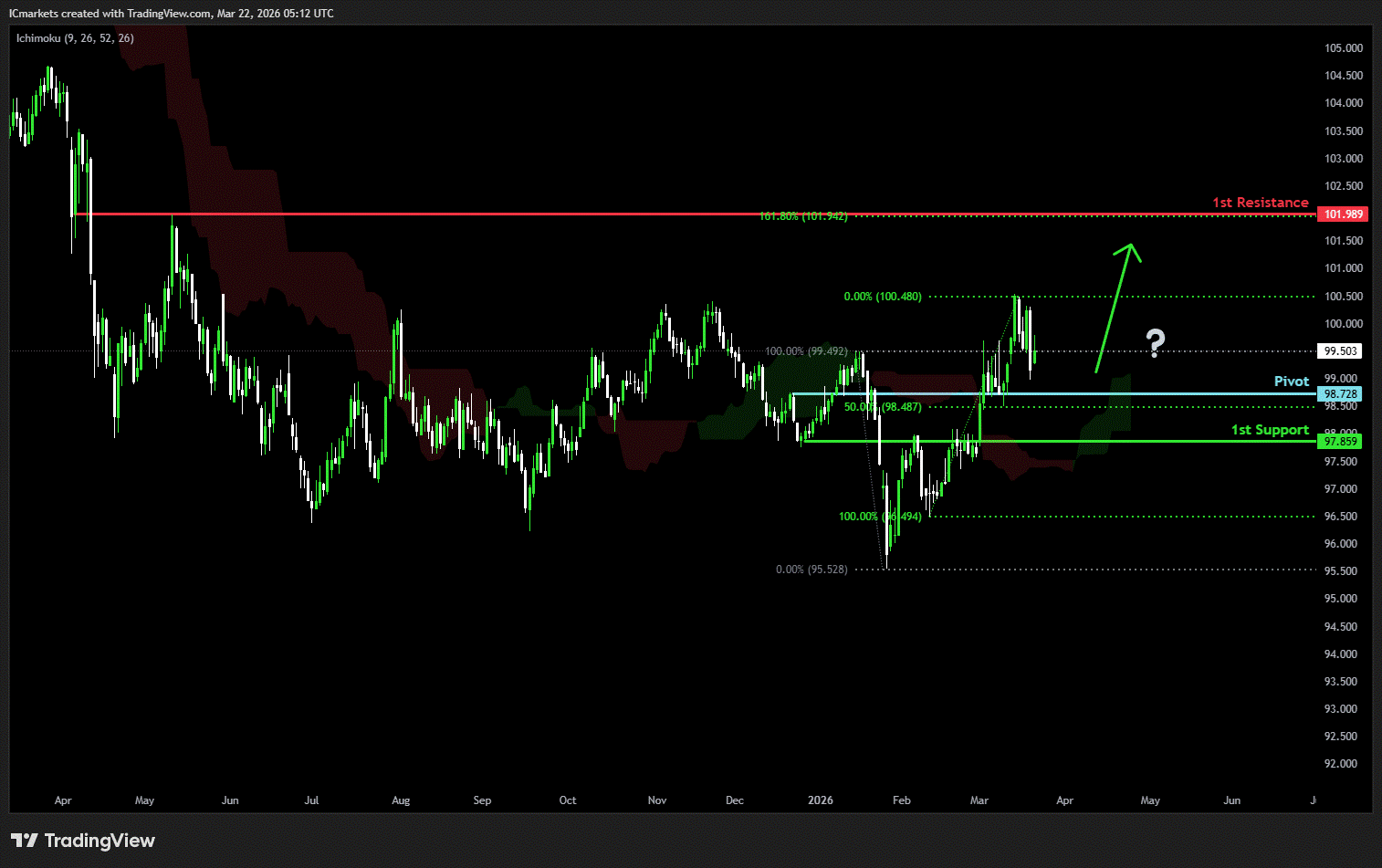Click the 1st Resistance text label
This screenshot has height=868, width=1382.
coord(1260,203)
